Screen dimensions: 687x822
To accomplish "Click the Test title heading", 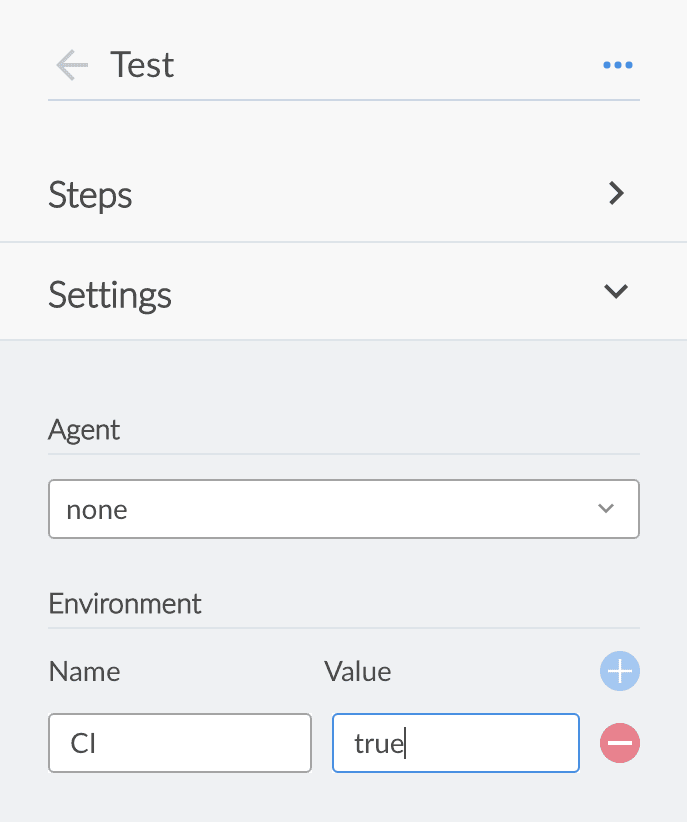I will [x=142, y=65].
